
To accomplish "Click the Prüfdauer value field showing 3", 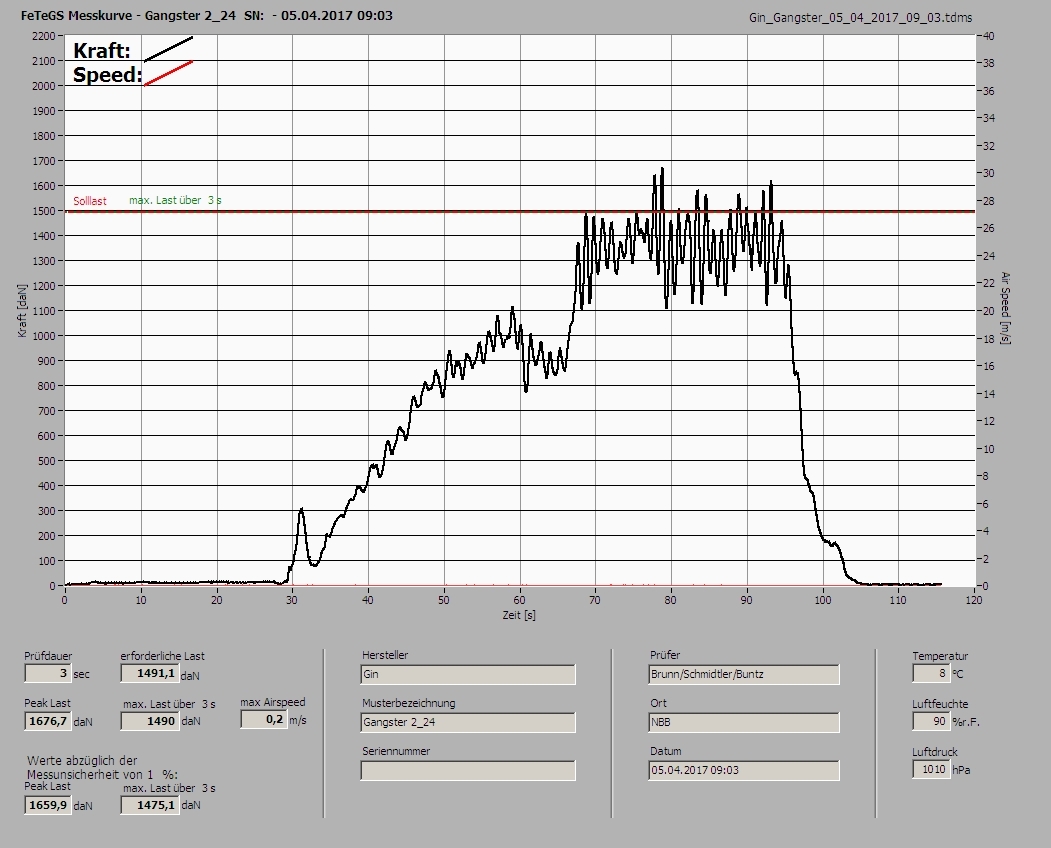I will 47,673.
